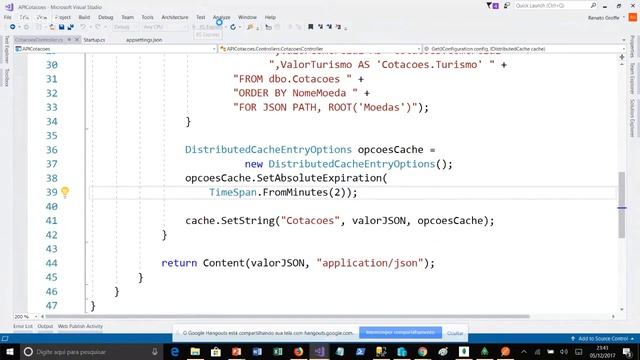Open the Team menu

pos(127,17)
